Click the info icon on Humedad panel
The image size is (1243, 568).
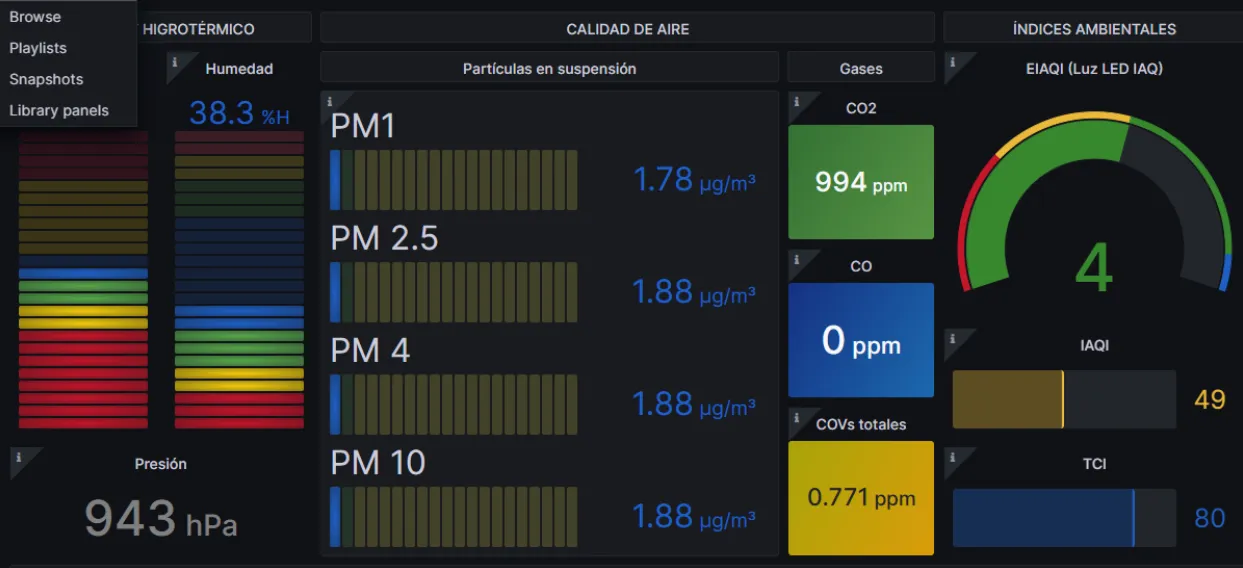click(x=174, y=62)
